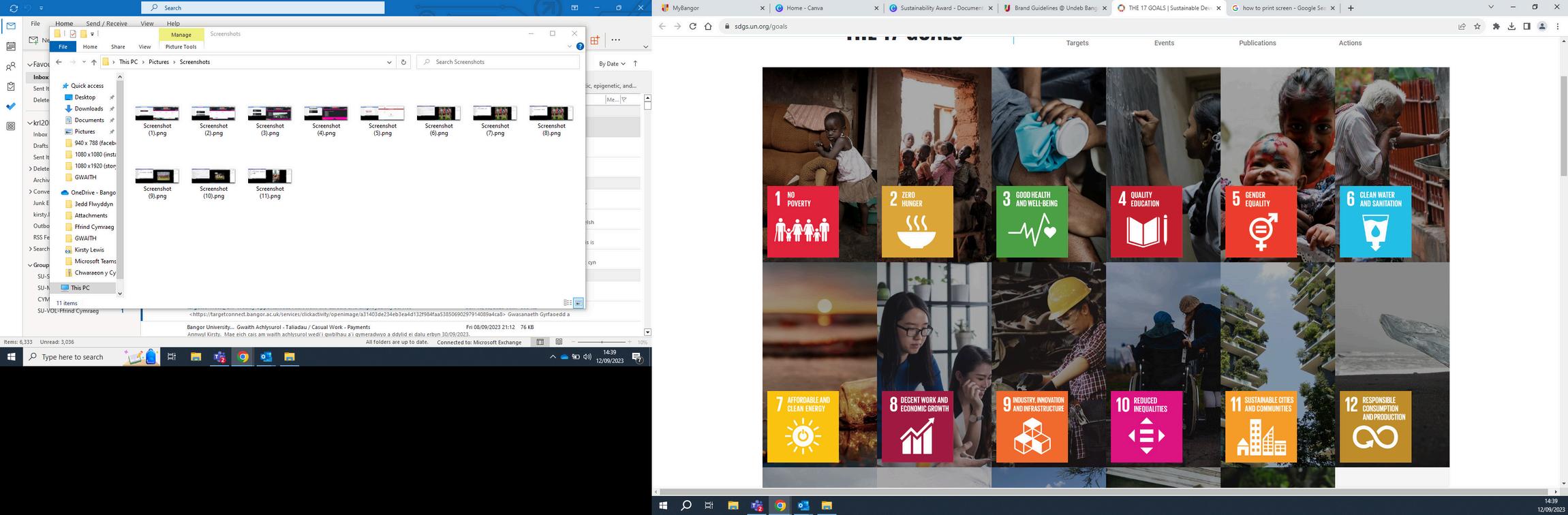Open the Quality Education goal 4 tile

click(1146, 222)
